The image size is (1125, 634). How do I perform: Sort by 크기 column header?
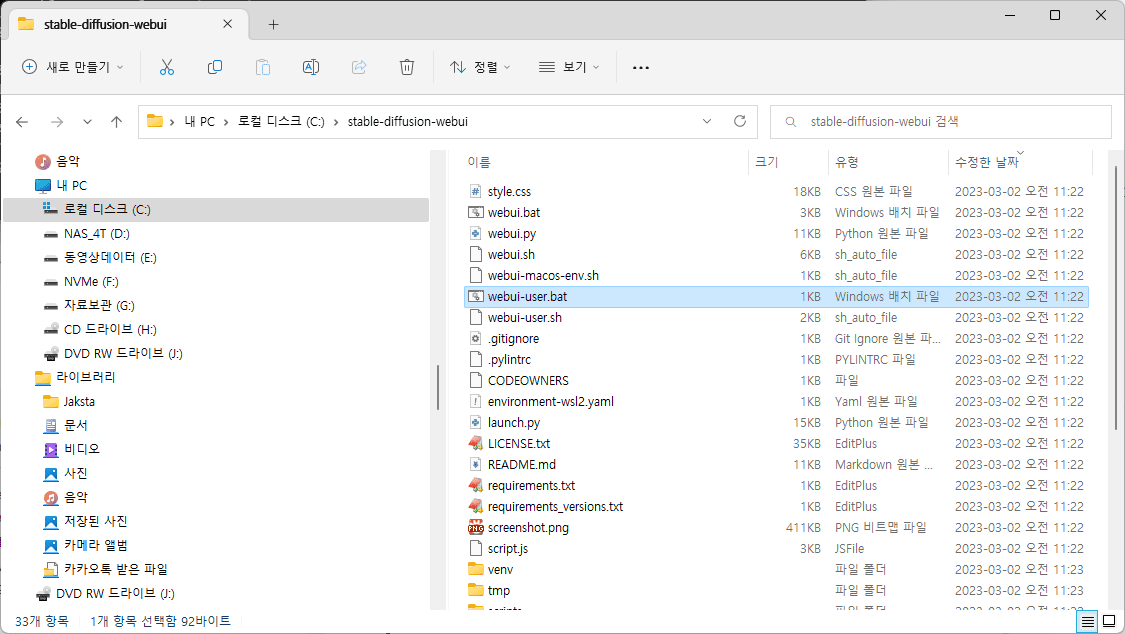(x=766, y=162)
